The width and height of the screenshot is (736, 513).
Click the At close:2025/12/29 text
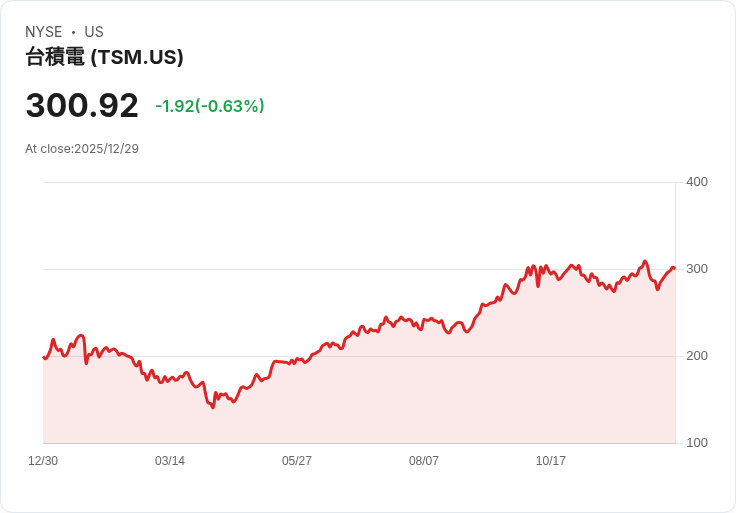(82, 149)
